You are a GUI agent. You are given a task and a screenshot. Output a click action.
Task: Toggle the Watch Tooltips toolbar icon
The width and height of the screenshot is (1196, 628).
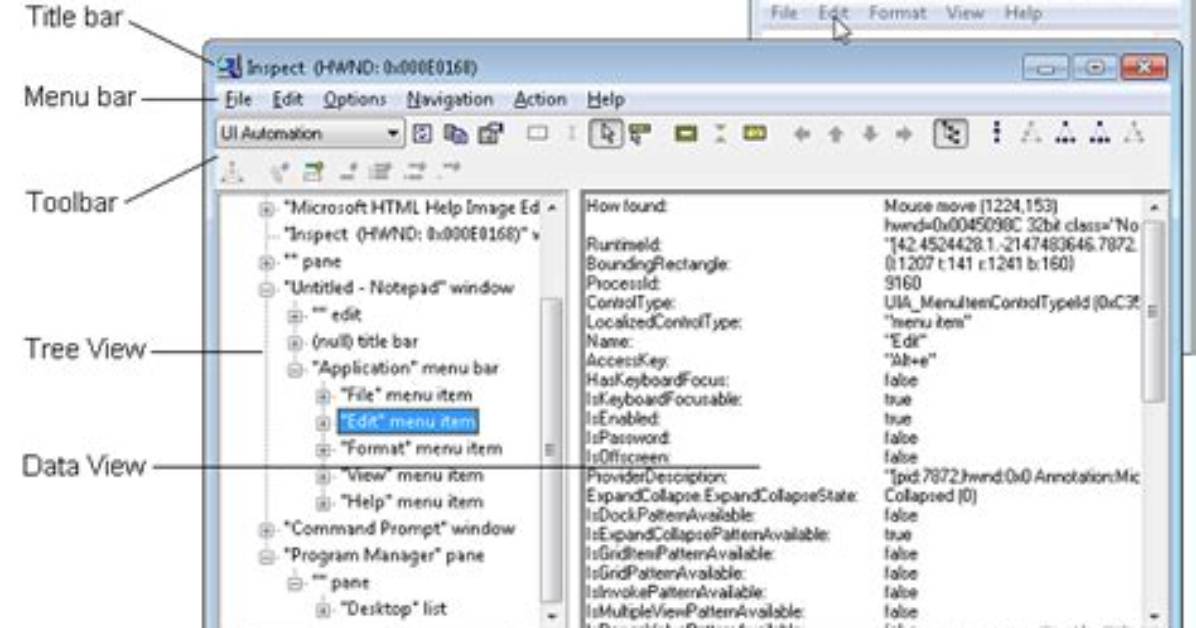click(641, 134)
